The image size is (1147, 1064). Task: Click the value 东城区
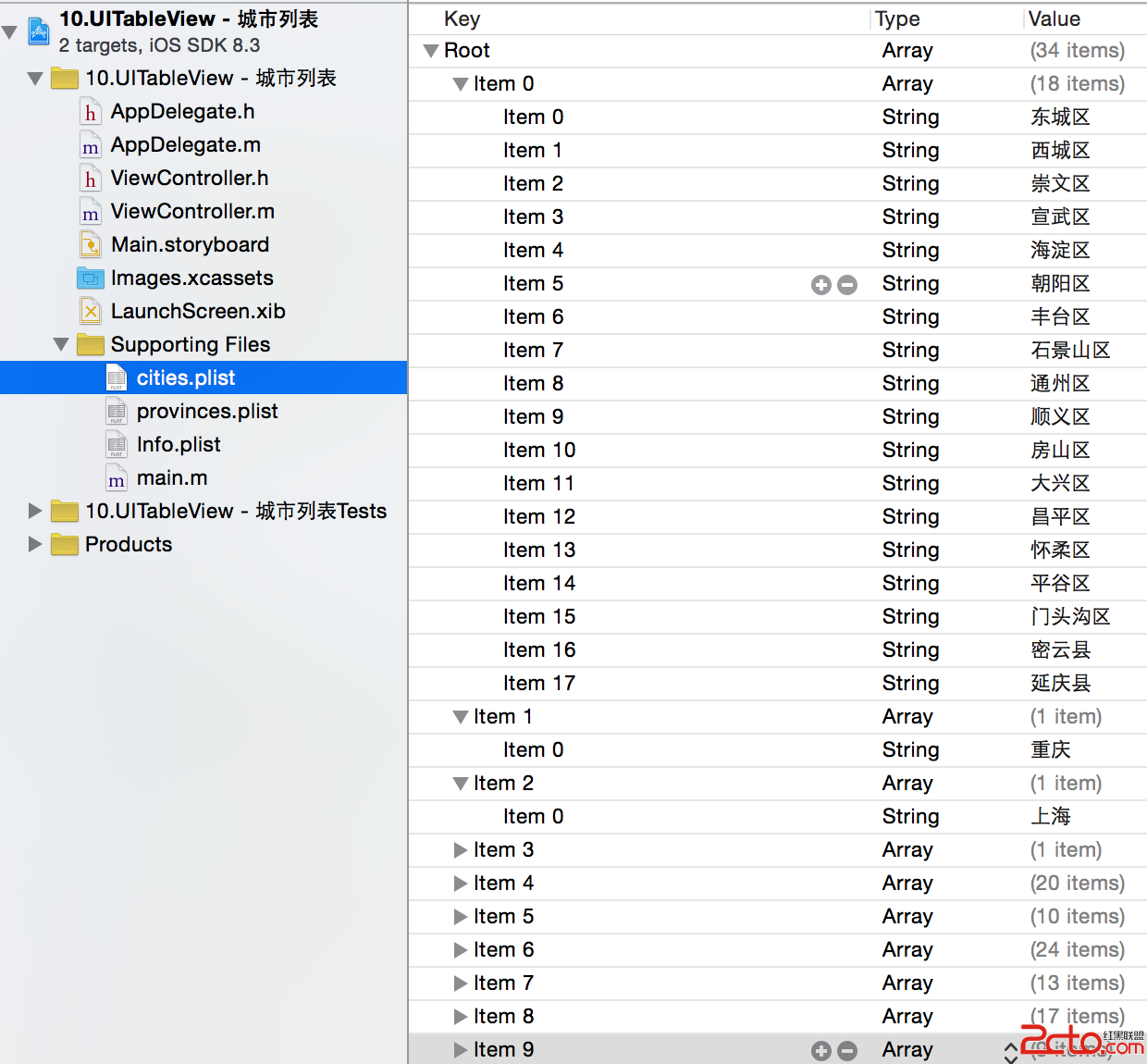point(1061,118)
